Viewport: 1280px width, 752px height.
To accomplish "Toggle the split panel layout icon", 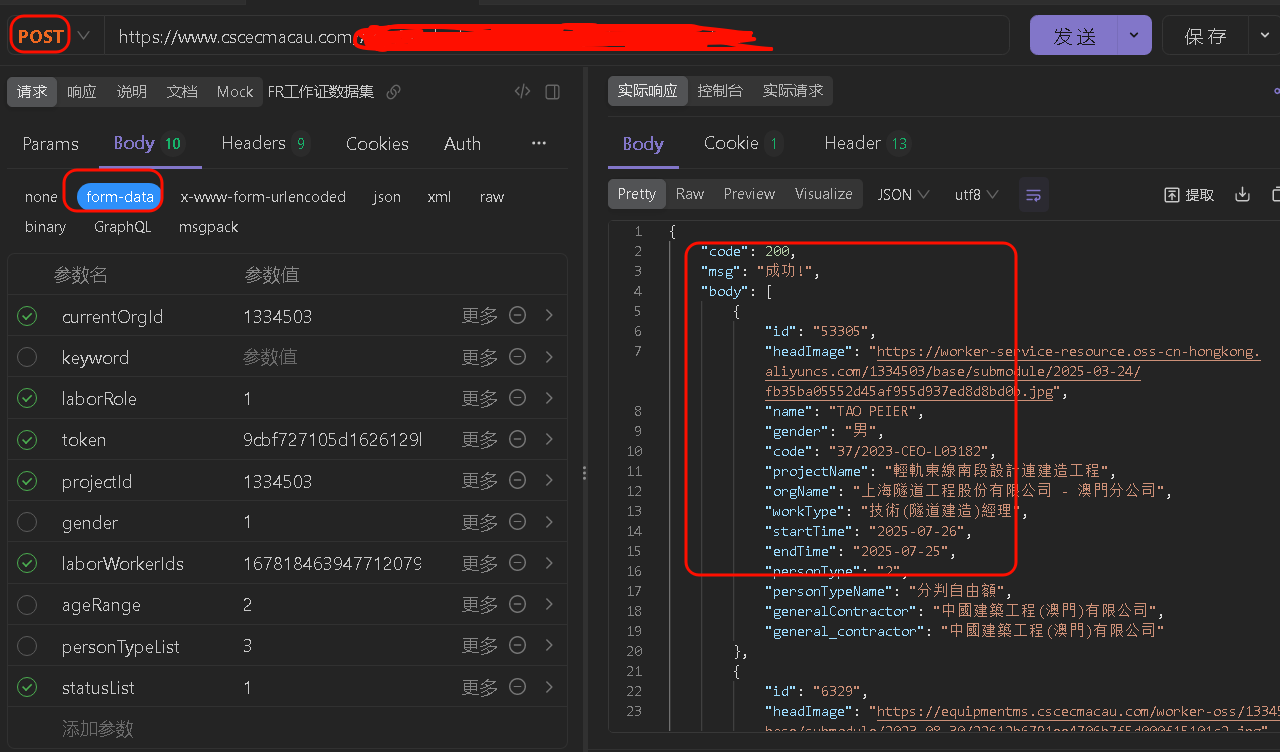I will 552,92.
